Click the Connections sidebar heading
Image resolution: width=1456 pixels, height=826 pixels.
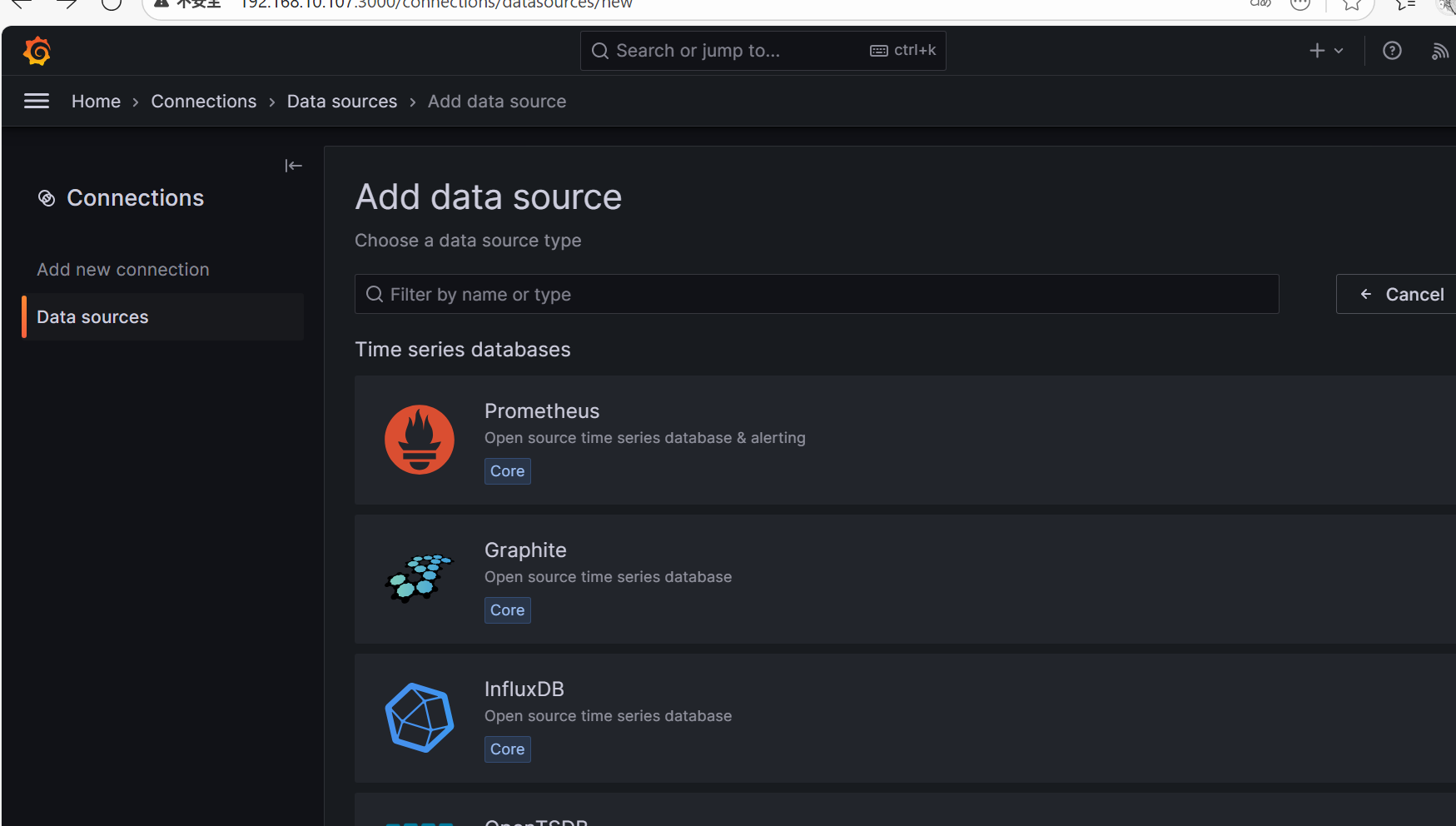tap(135, 198)
